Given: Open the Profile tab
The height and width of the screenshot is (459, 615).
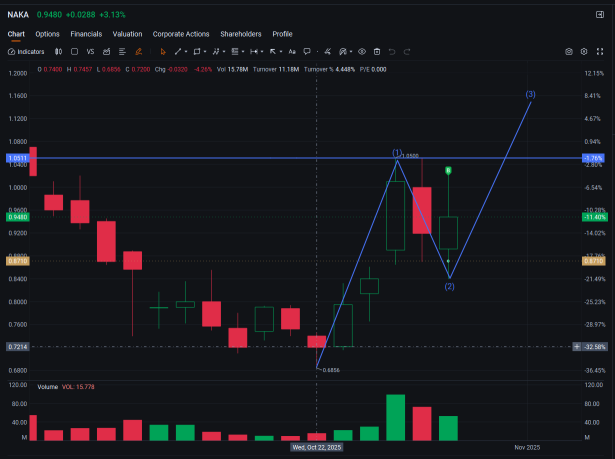Looking at the screenshot, I should pos(282,34).
